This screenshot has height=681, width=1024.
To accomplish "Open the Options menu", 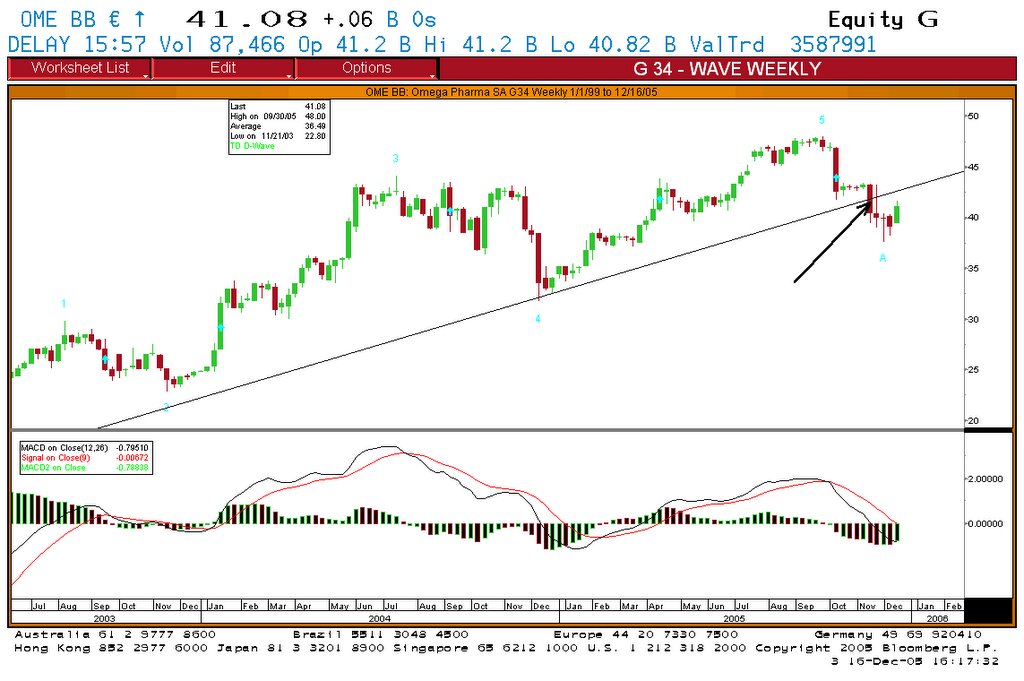I will click(x=366, y=68).
